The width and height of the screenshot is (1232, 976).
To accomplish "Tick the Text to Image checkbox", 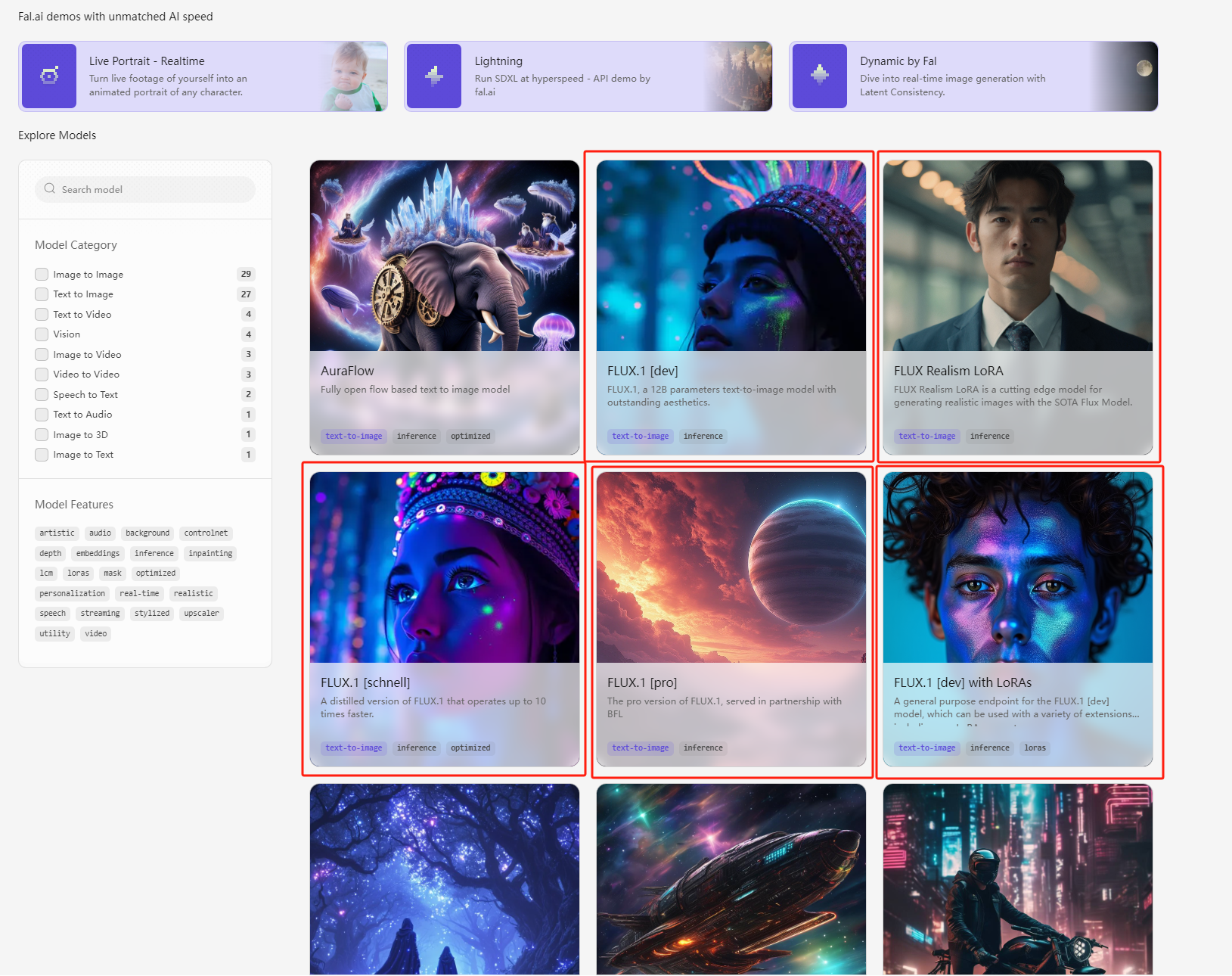I will tap(42, 294).
